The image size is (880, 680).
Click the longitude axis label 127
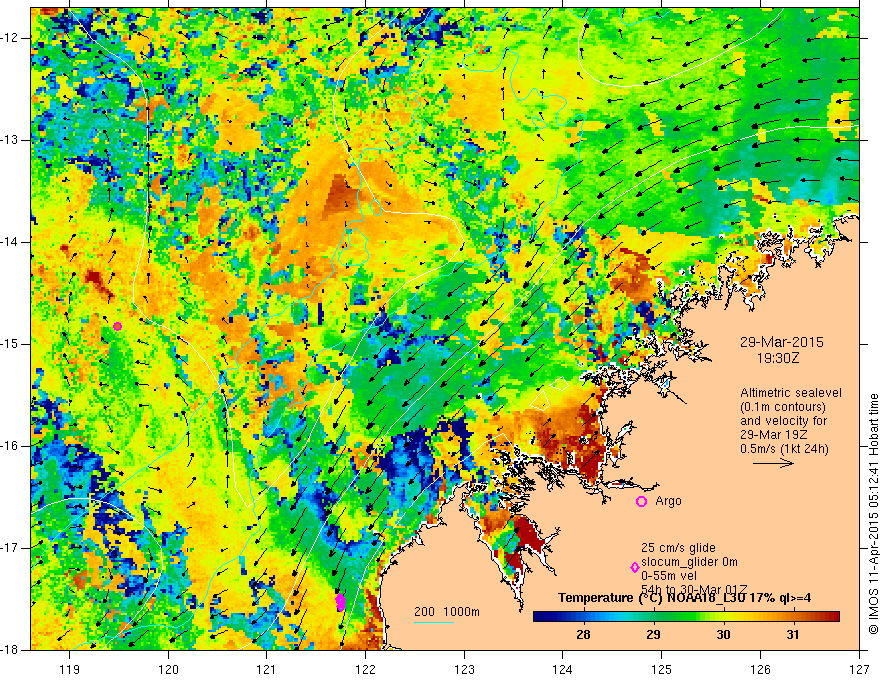[859, 670]
